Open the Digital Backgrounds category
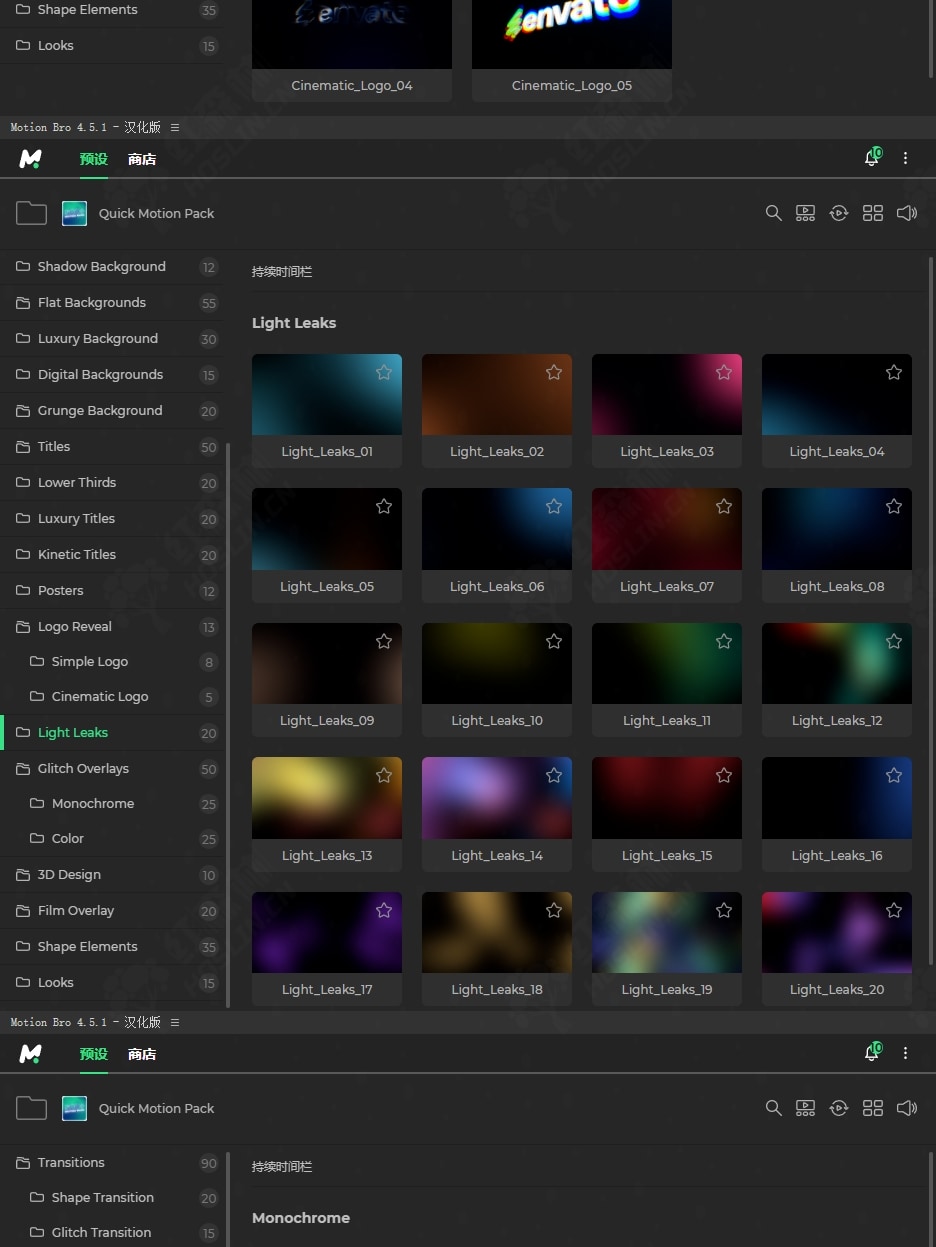The height and width of the screenshot is (1247, 936). click(100, 375)
